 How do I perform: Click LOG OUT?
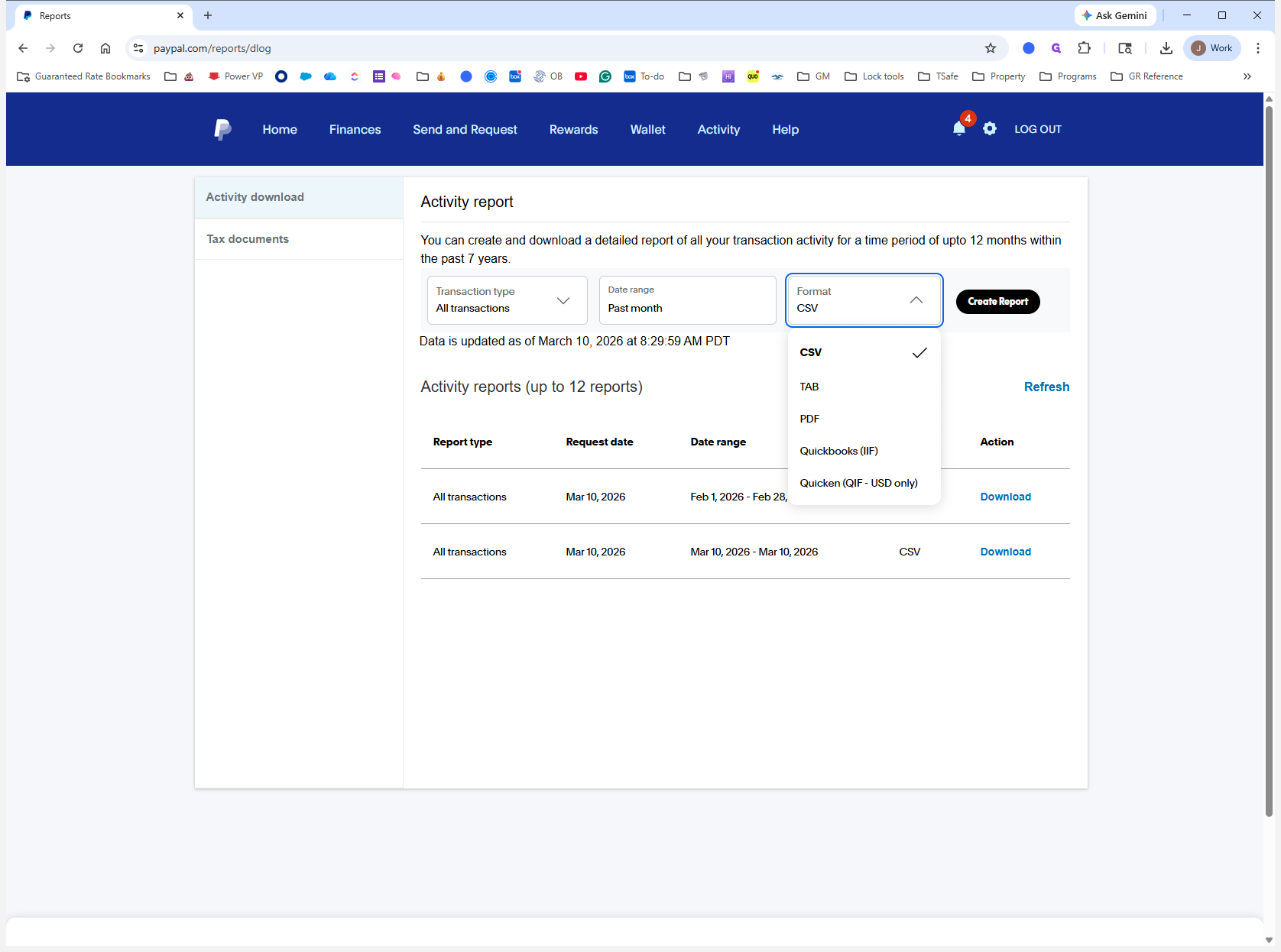pos(1037,129)
